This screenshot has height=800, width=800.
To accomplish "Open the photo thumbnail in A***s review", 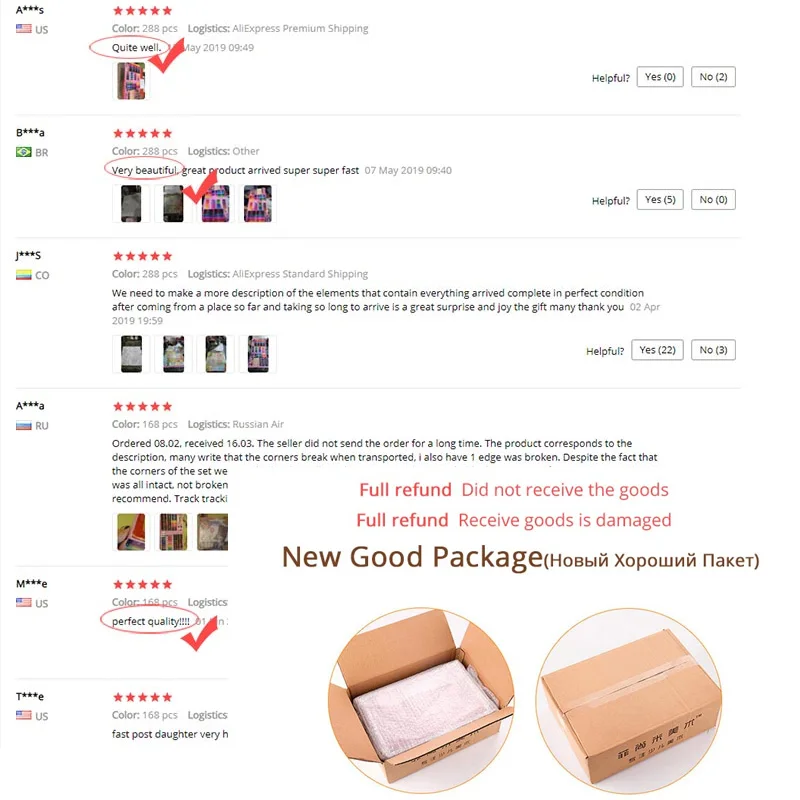I will pyautogui.click(x=131, y=81).
